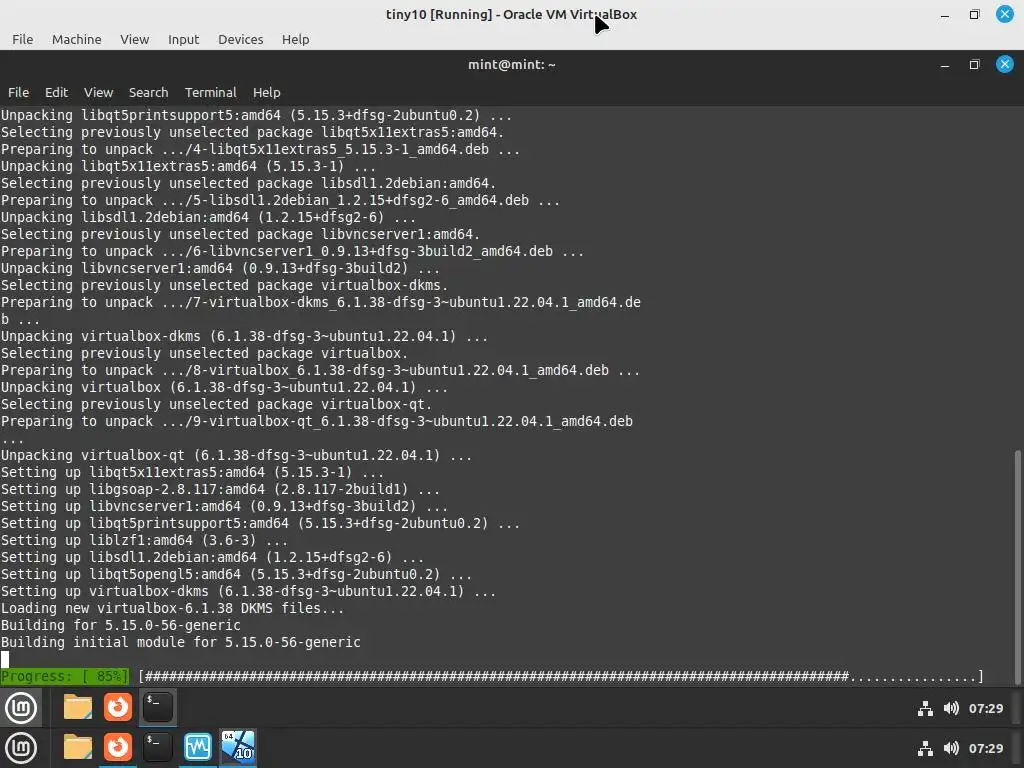Launch Firefox in the guest panel

[118, 707]
